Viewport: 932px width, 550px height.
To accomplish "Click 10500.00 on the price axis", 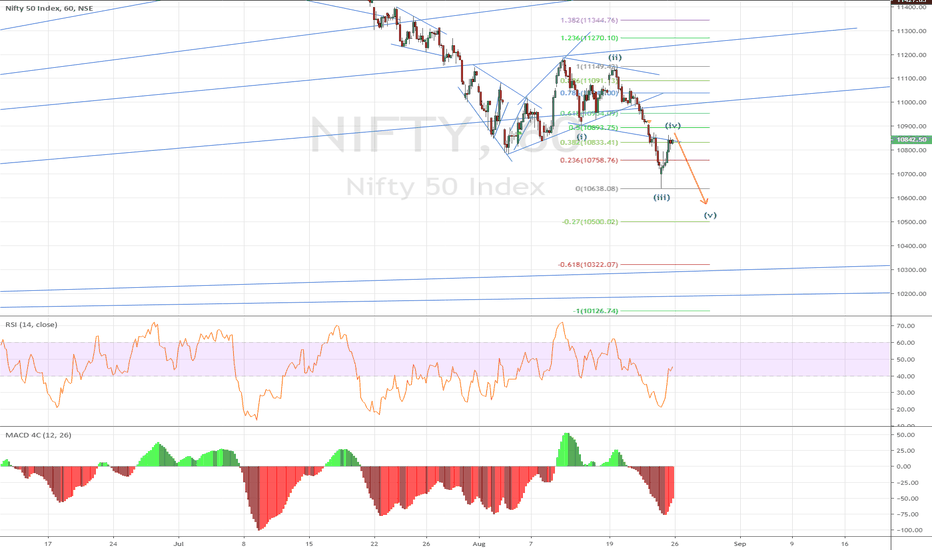I will click(912, 222).
